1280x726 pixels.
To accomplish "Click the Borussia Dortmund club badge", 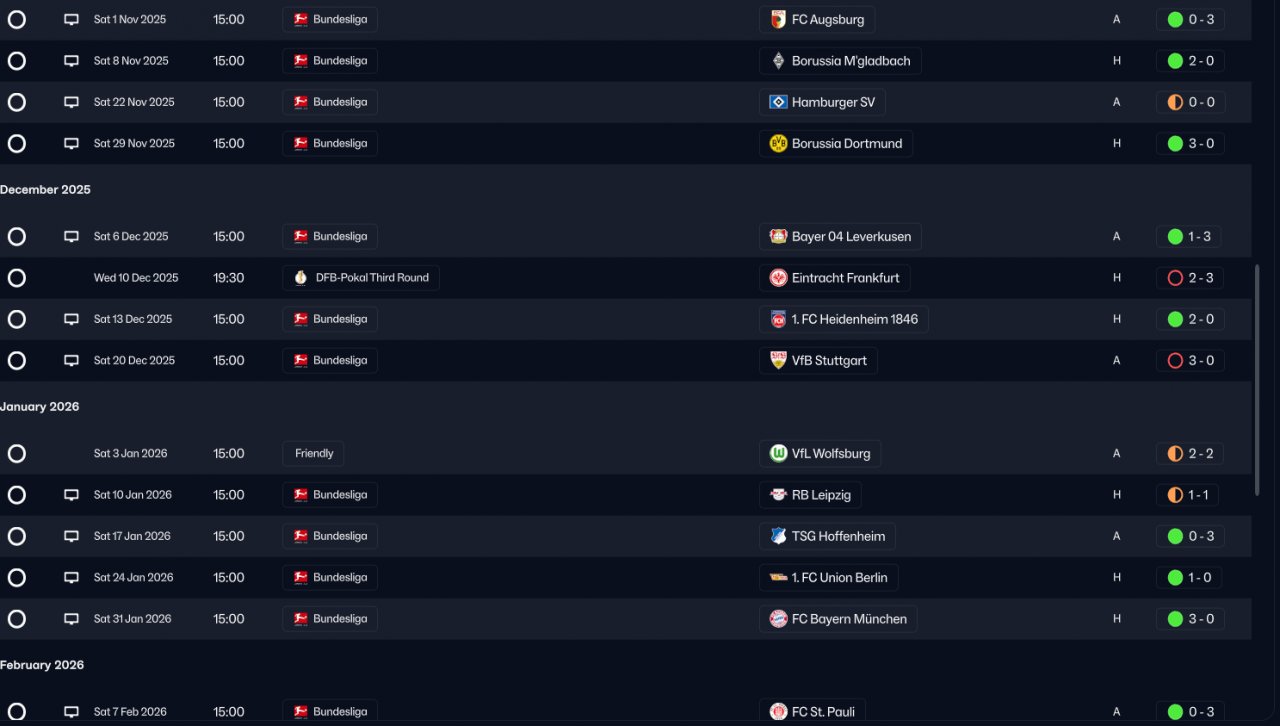I will (x=778, y=144).
